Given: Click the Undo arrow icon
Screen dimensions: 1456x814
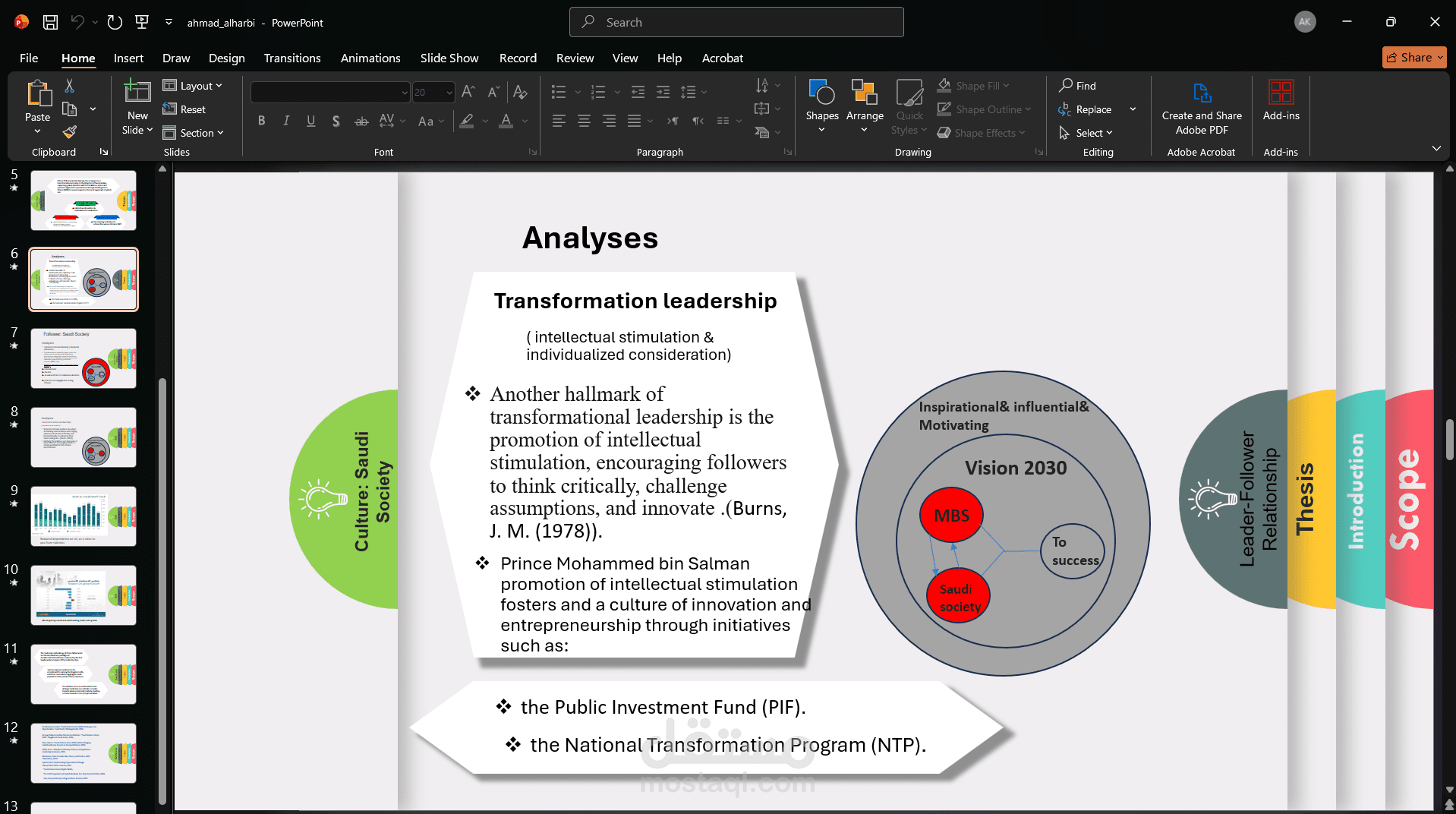Looking at the screenshot, I should 77,22.
